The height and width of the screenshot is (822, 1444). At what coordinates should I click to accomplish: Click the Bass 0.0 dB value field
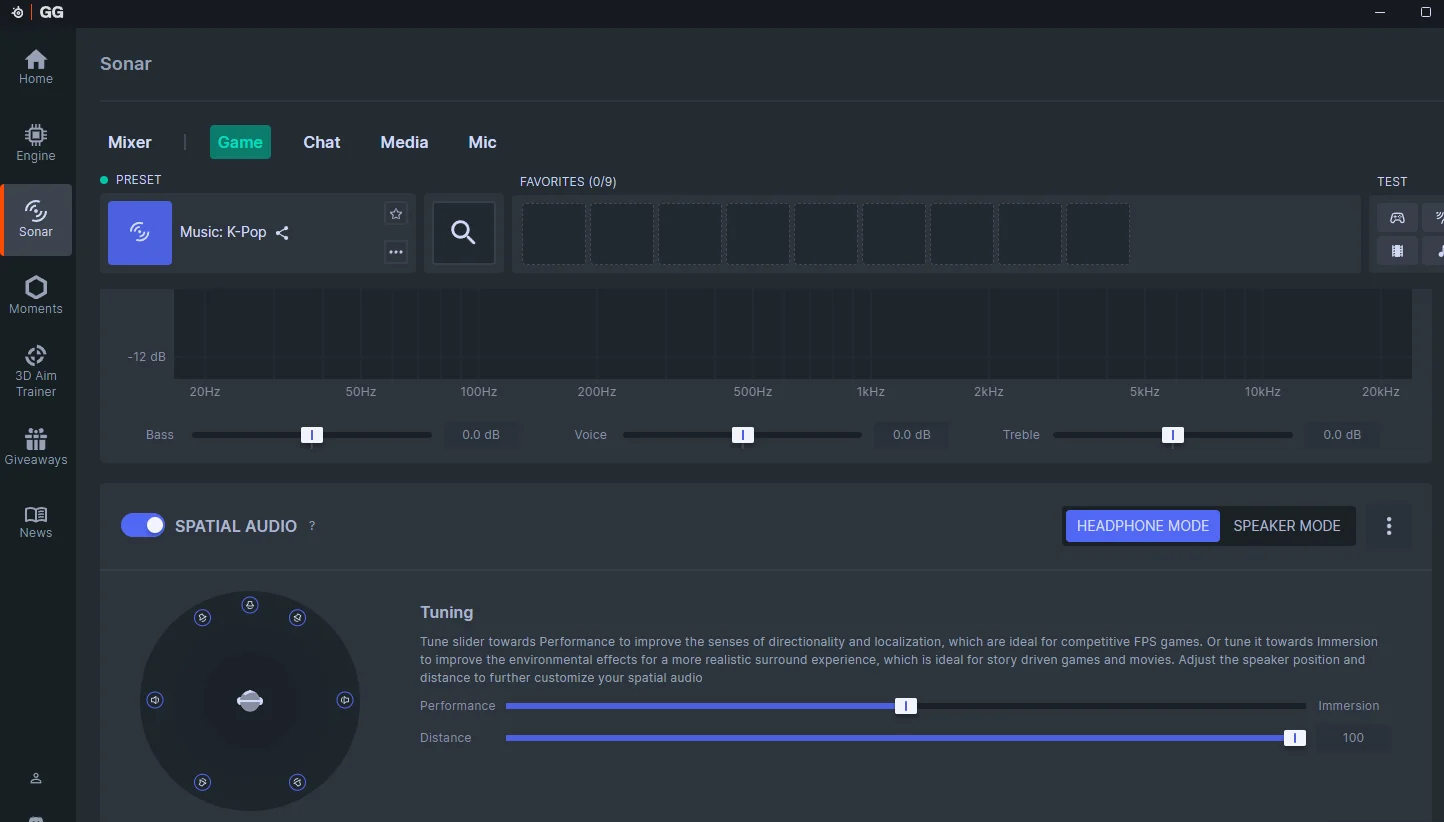tap(481, 435)
